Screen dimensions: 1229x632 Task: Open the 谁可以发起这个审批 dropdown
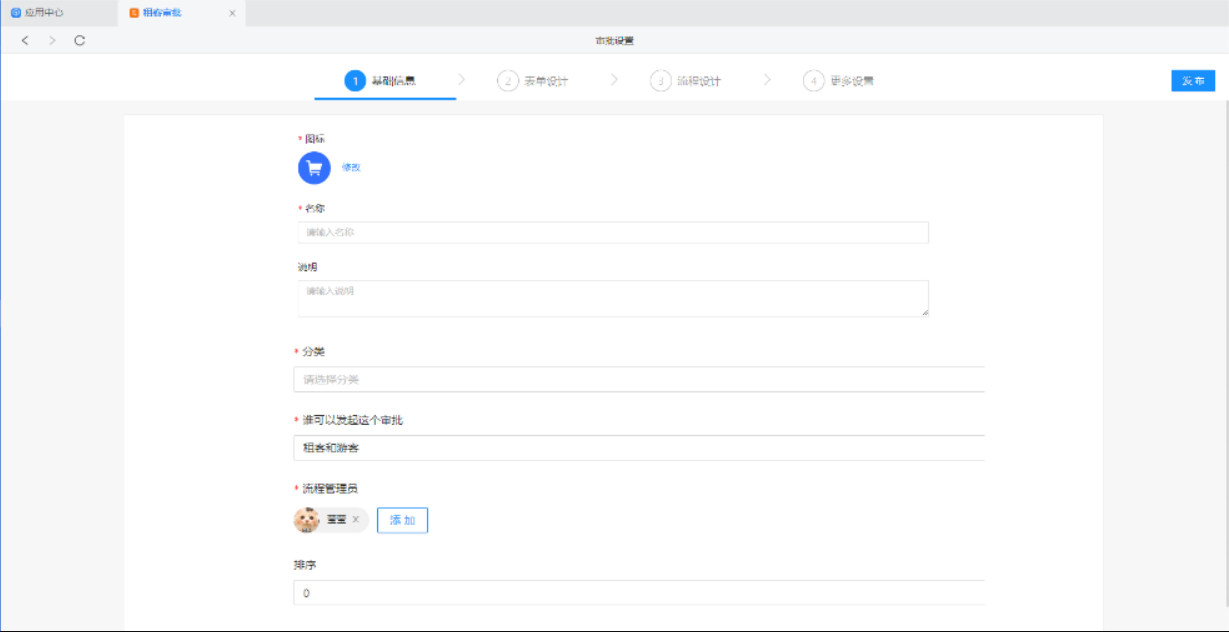point(638,448)
